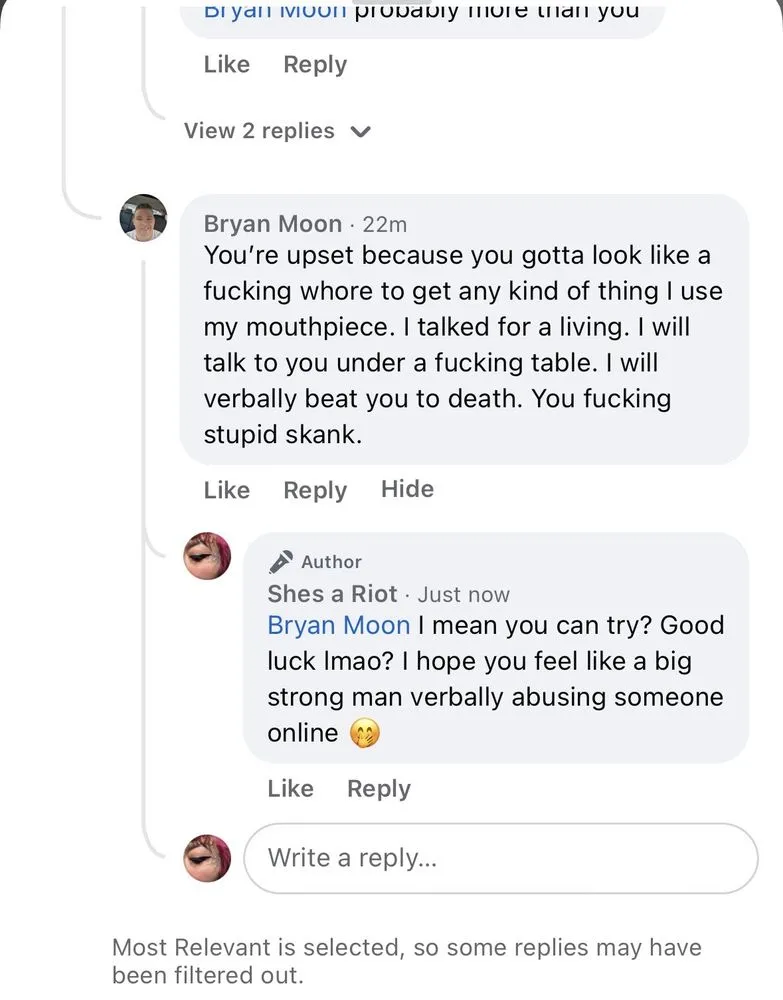Screen dimensions: 783x1000
Task: Open the Bryan Moon name on 22m comment
Action: point(272,224)
